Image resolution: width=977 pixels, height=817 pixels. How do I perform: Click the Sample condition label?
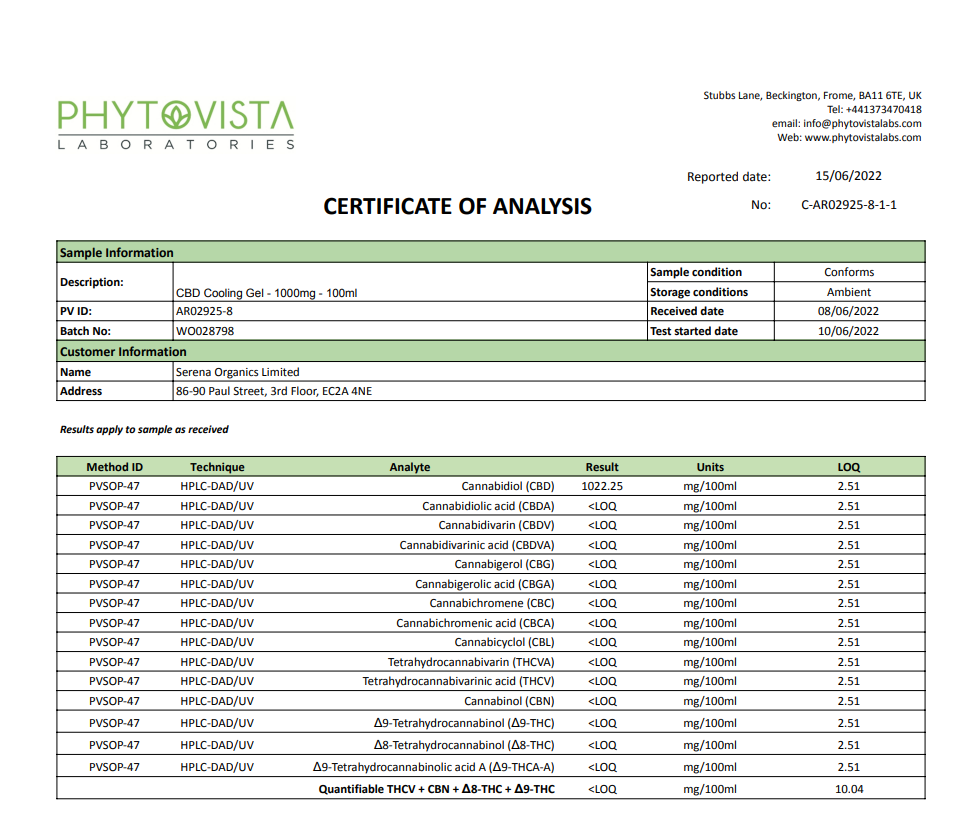click(696, 272)
